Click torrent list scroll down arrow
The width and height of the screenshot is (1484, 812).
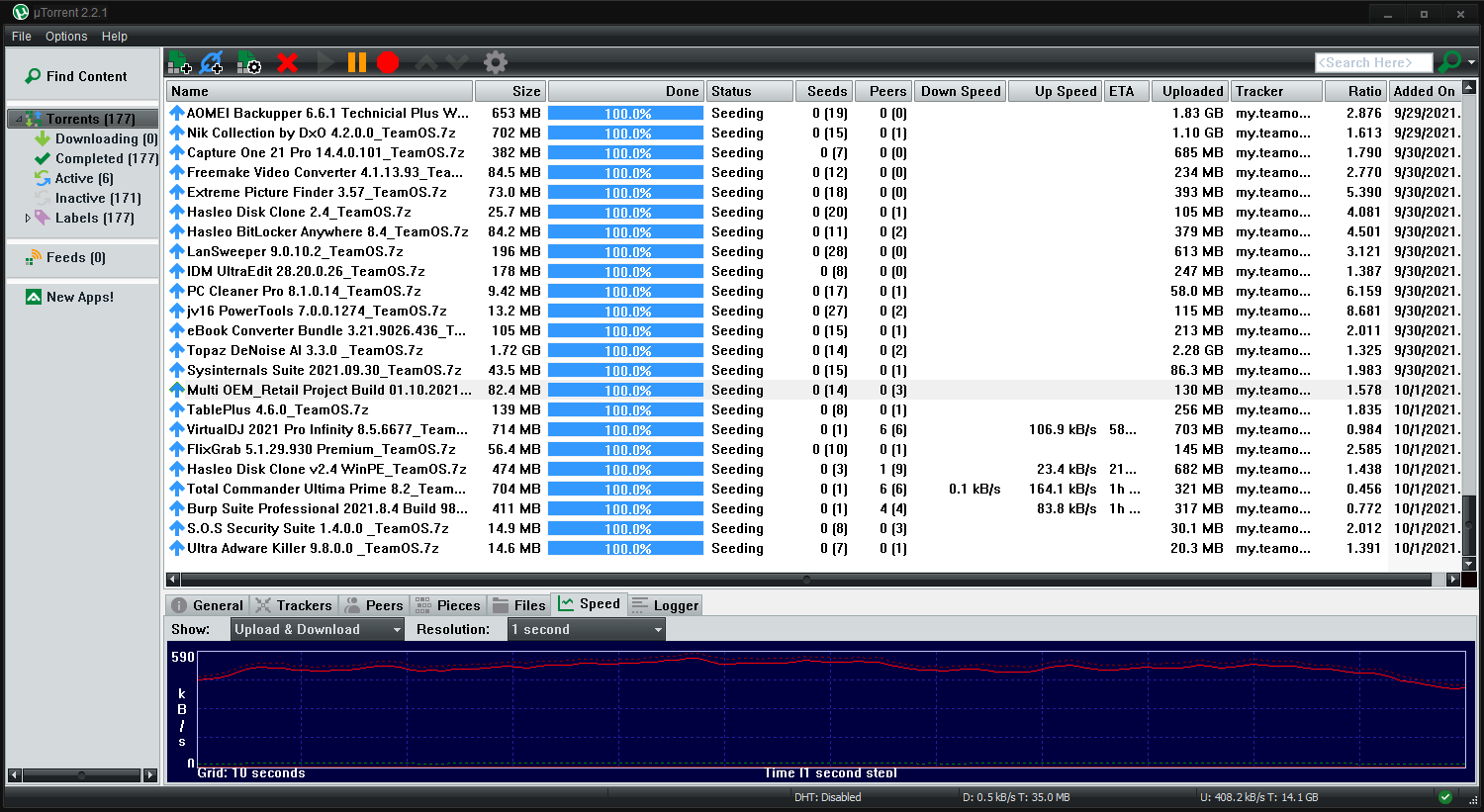tap(1469, 564)
